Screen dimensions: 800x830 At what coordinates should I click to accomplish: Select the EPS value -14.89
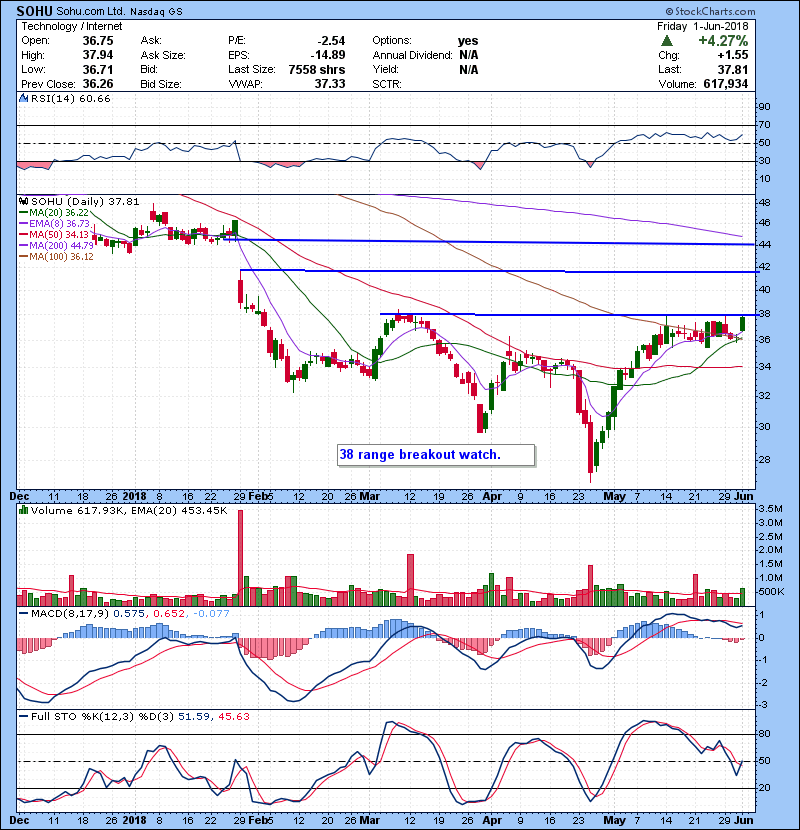pyautogui.click(x=328, y=55)
